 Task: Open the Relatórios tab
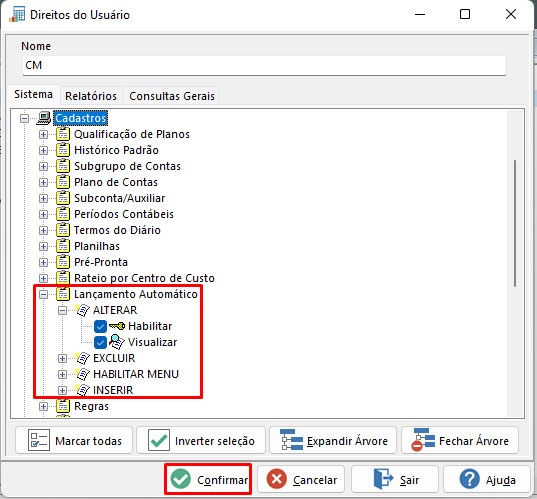point(91,96)
